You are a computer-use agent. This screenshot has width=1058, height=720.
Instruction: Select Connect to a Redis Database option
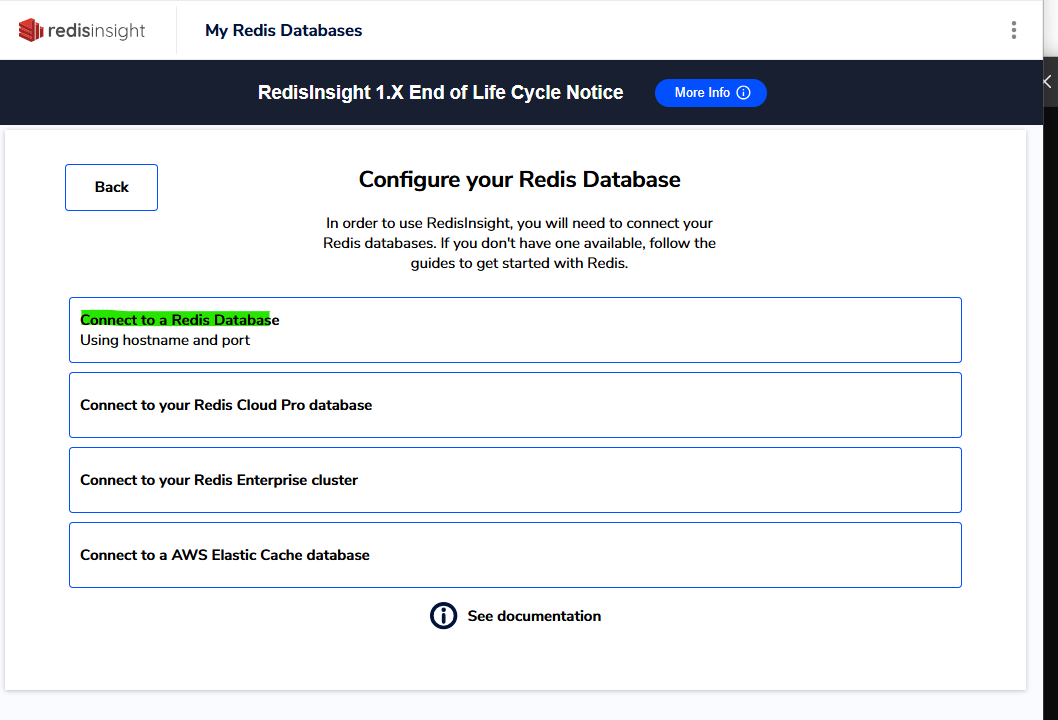pos(515,330)
